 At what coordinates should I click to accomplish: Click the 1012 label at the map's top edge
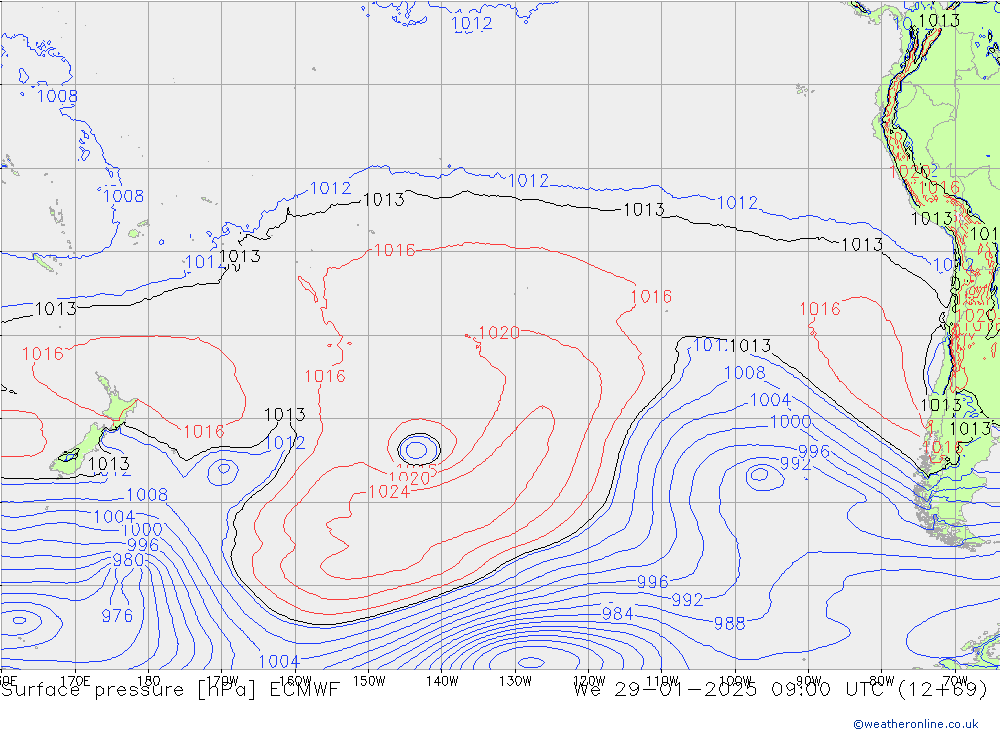pos(472,24)
